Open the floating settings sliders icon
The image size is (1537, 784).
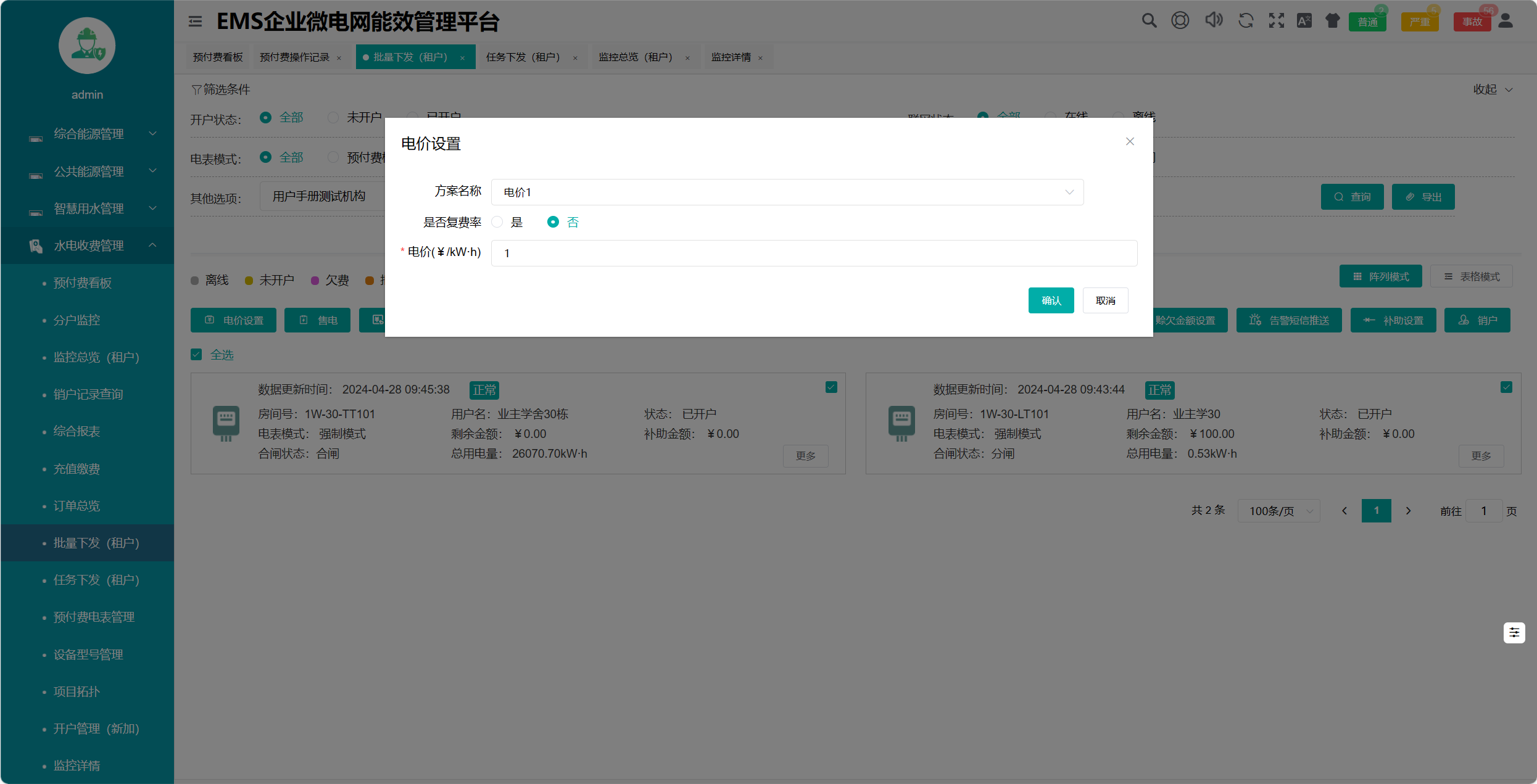point(1514,632)
